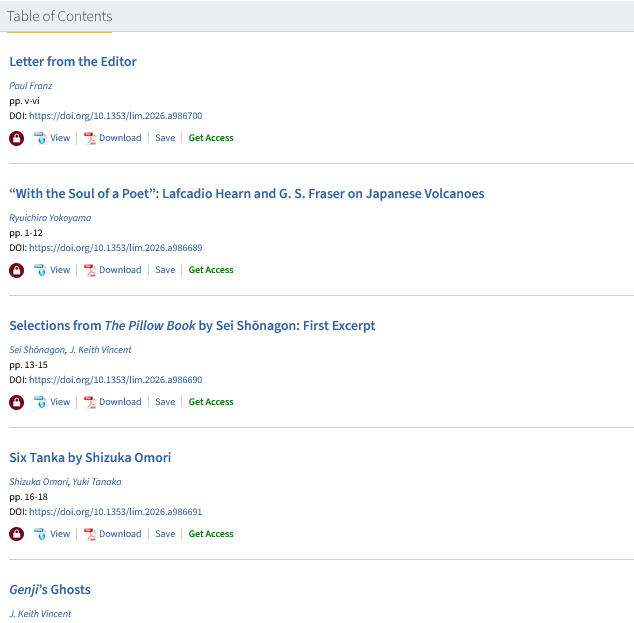This screenshot has width=634, height=623.
Task: Click PDF icon for Six Tanka
Action: coord(89,534)
